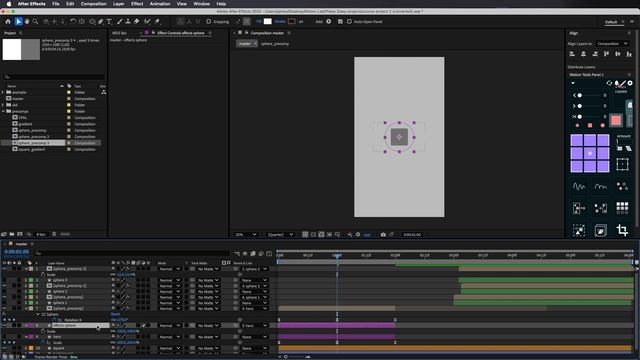Toggle visibility of hero layer
640x360 pixels.
pyautogui.click(x=4, y=337)
